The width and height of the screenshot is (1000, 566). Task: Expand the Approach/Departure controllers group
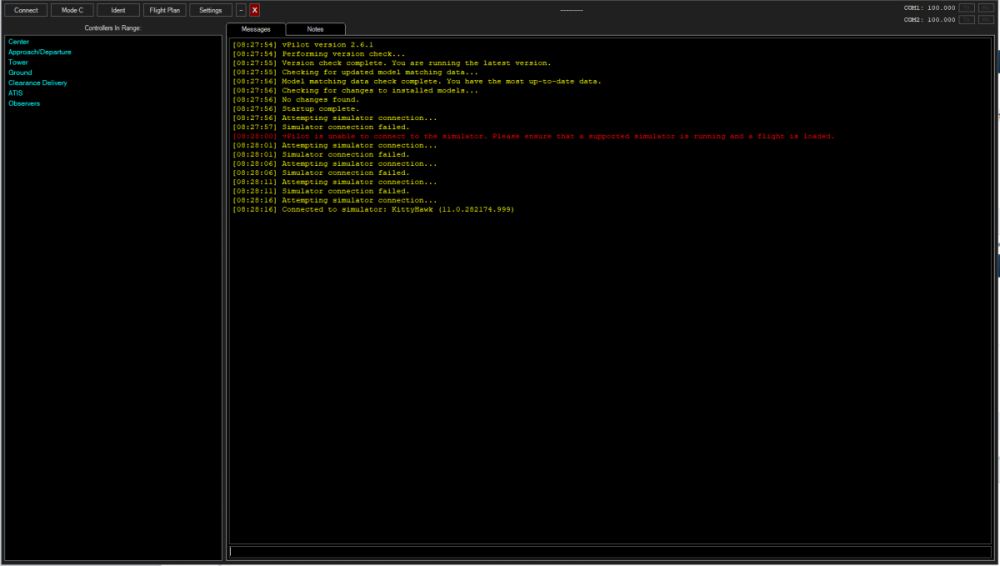[39, 52]
